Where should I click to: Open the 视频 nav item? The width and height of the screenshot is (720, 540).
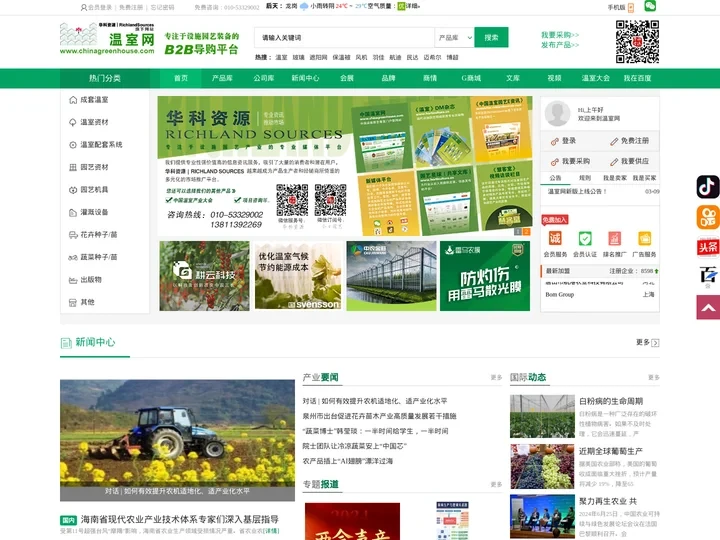(554, 78)
